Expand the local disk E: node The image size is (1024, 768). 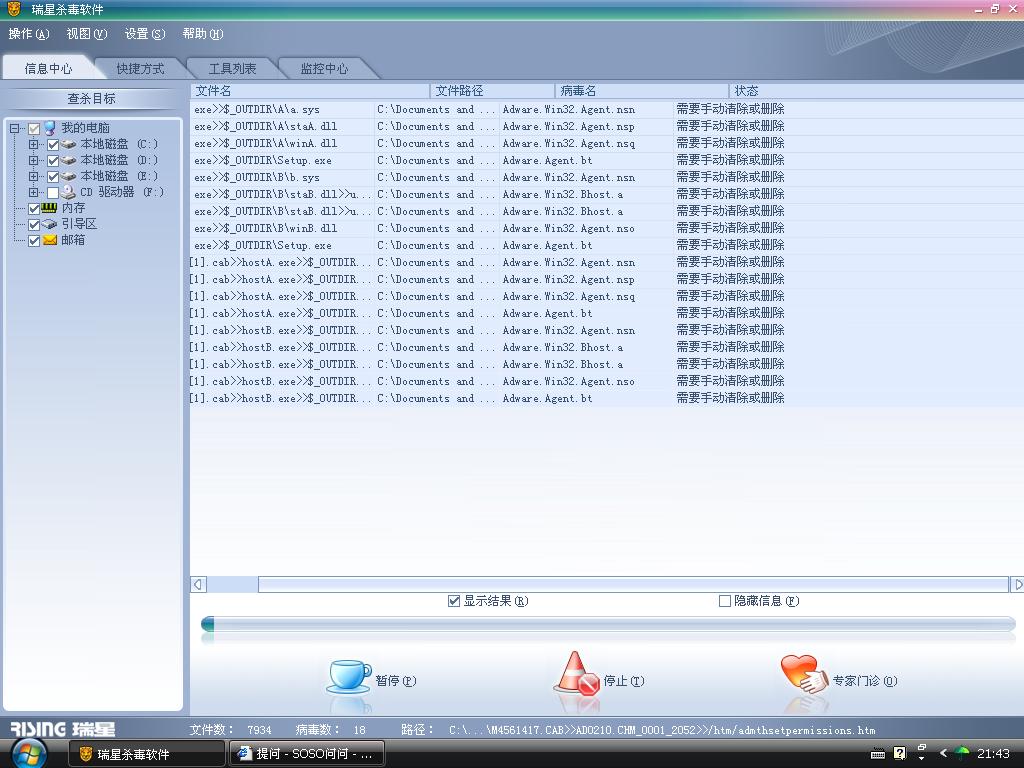tap(33, 176)
